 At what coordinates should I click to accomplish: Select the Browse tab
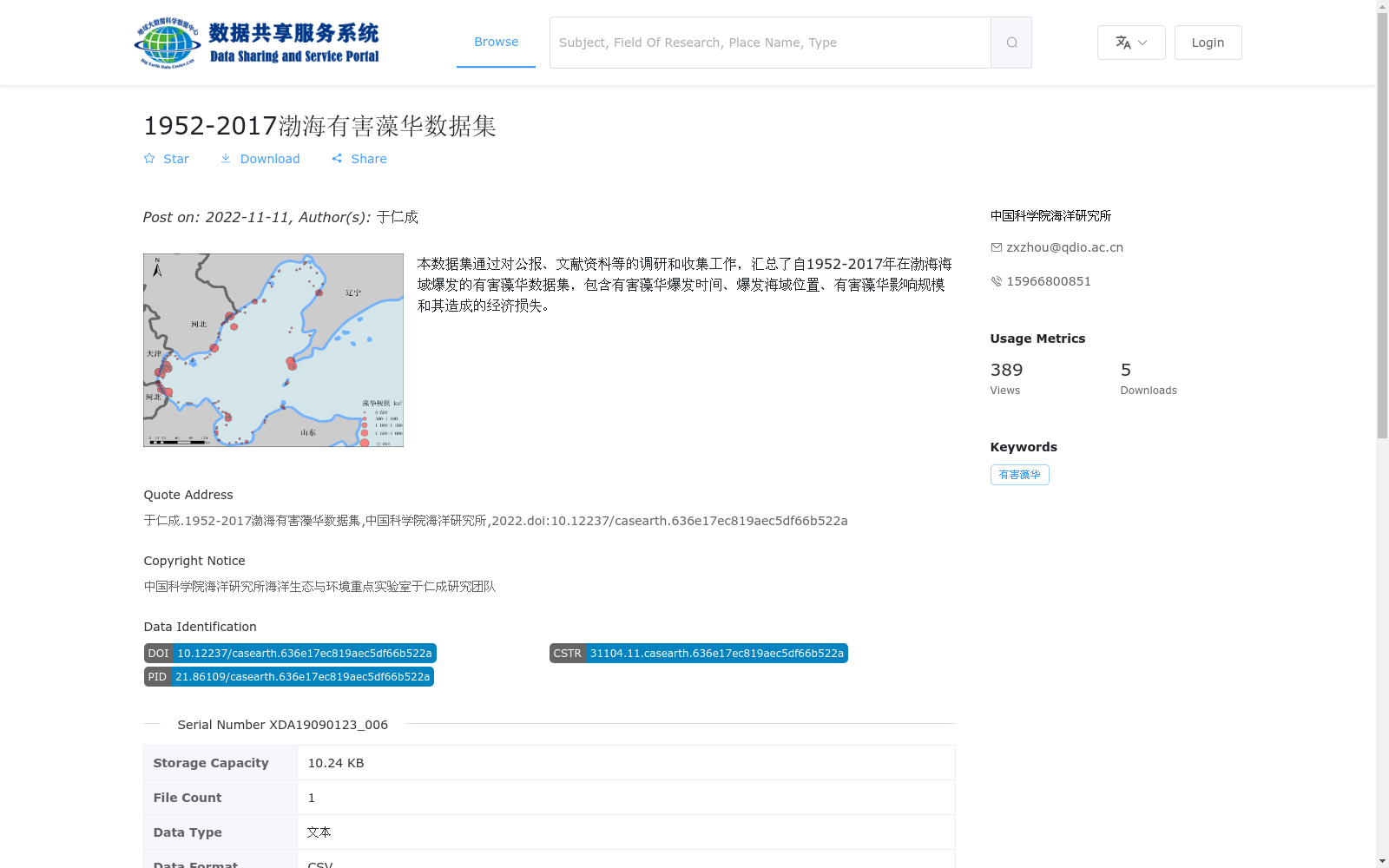tap(496, 42)
